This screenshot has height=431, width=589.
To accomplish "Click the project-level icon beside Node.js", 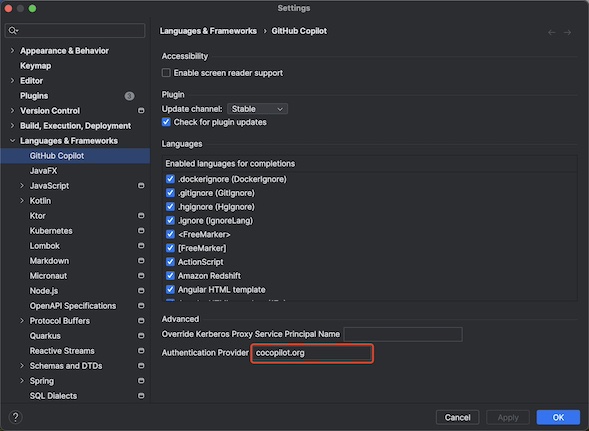I will 141,291.
